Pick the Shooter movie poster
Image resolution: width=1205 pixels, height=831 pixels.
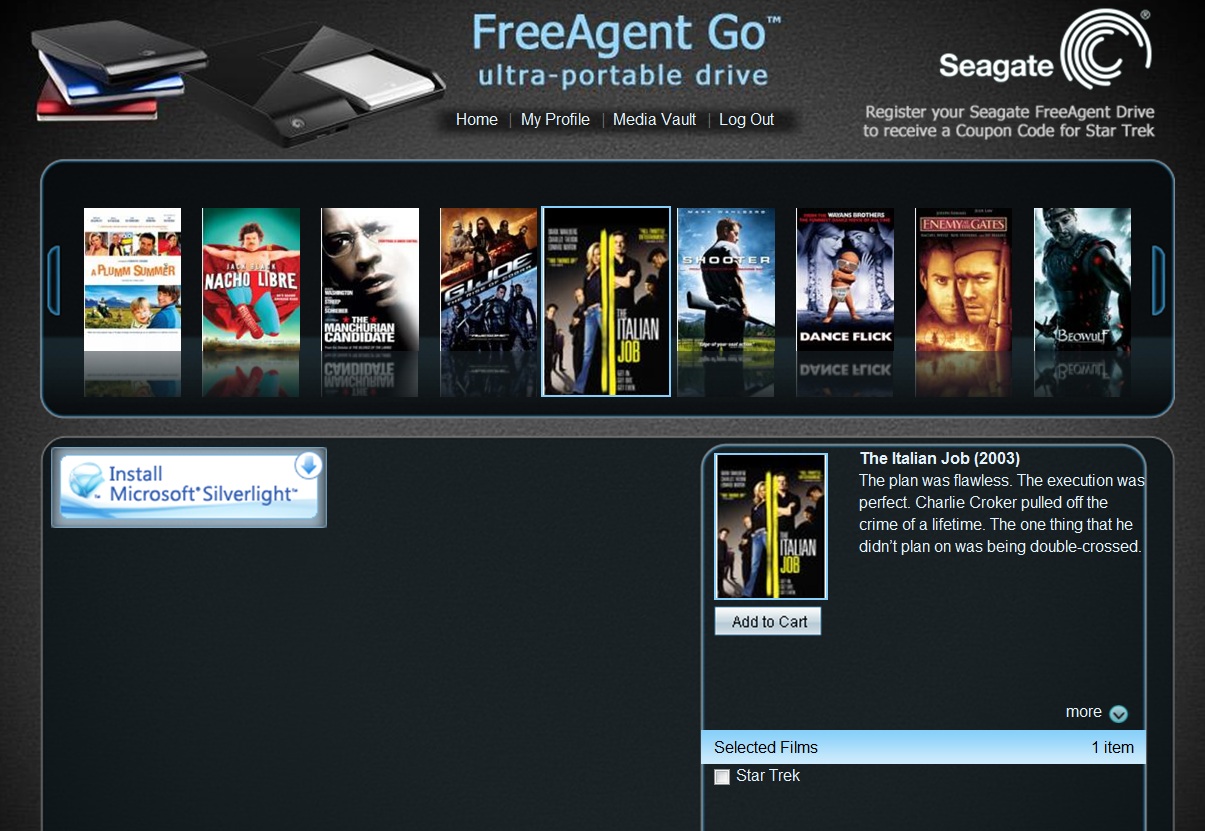(726, 279)
